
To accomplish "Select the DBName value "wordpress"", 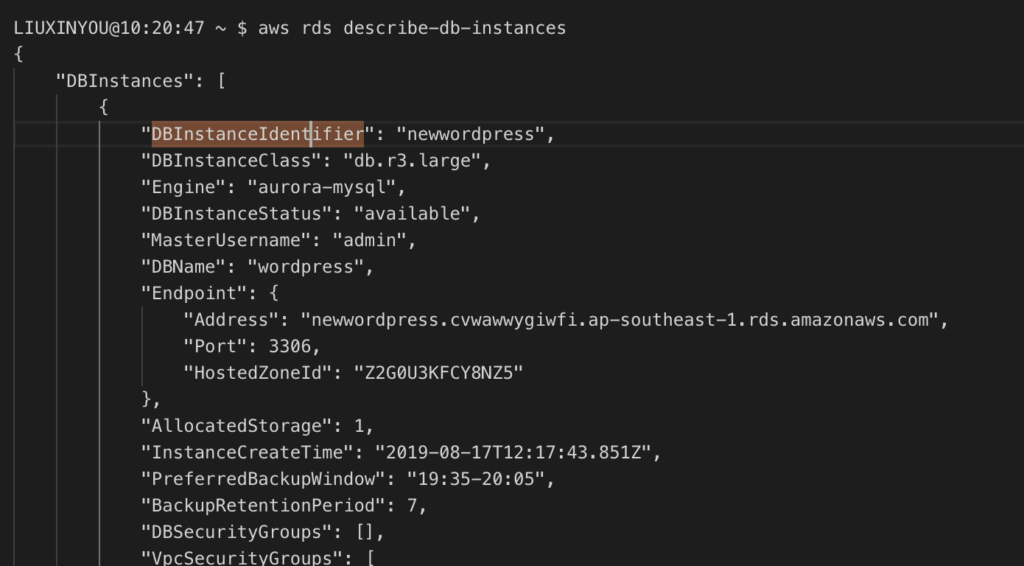I will [306, 267].
